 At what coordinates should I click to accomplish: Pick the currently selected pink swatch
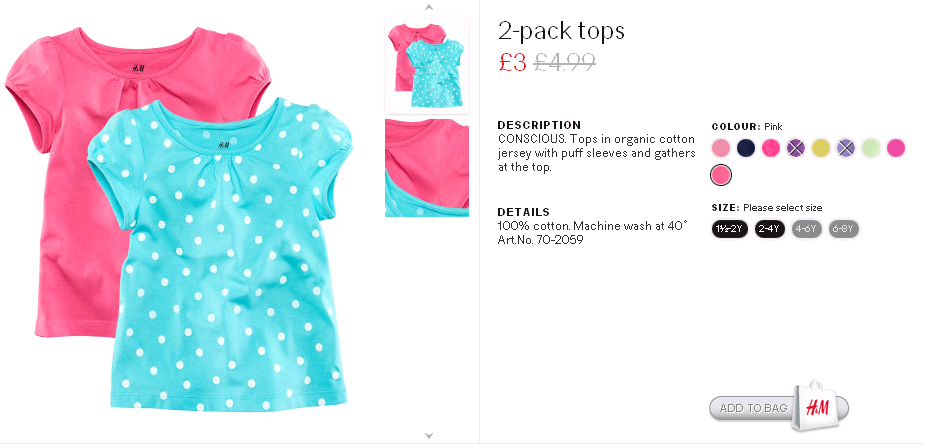coord(721,175)
